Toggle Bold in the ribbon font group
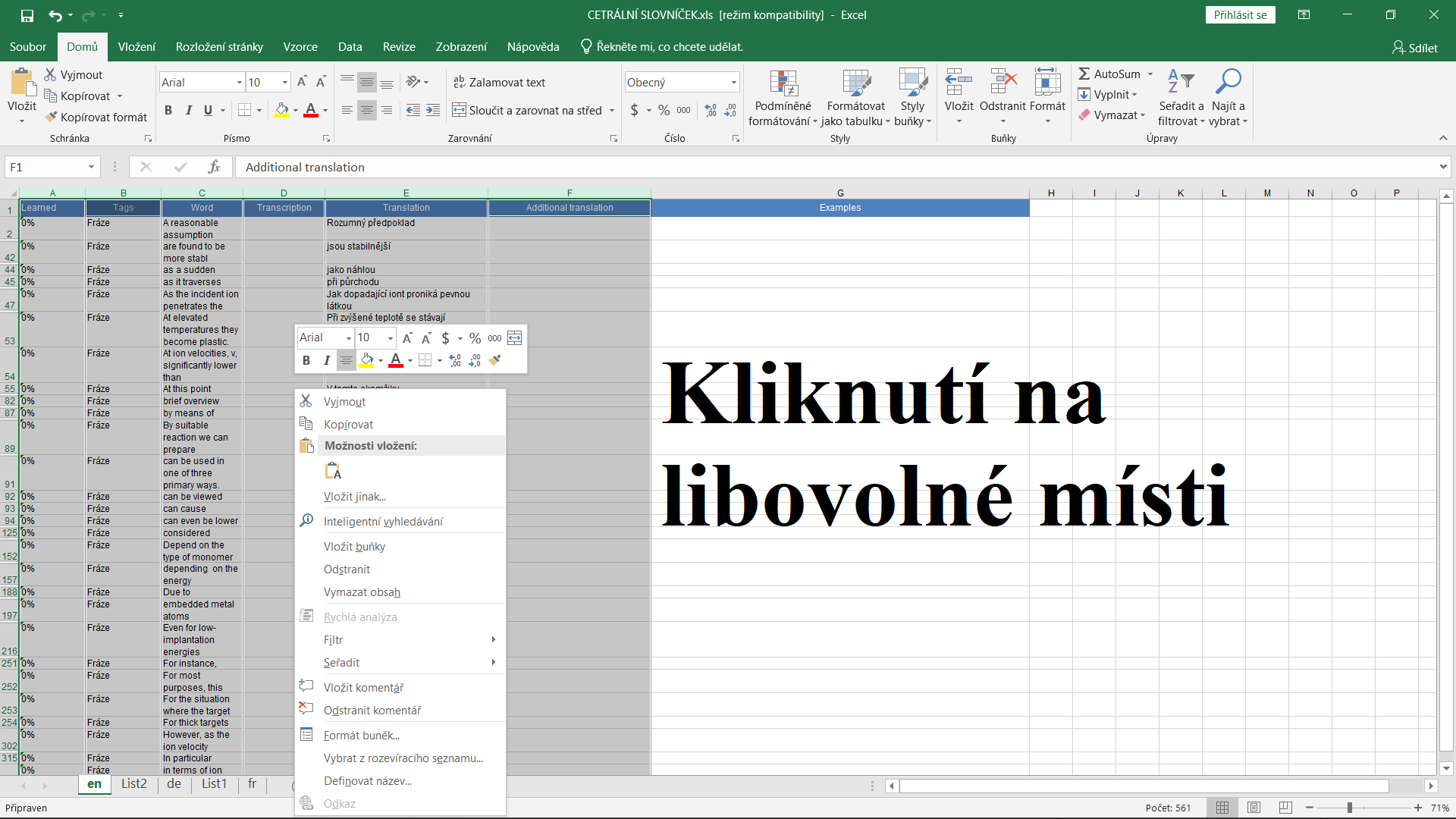Screen dimensions: 1456x819 pyautogui.click(x=168, y=111)
